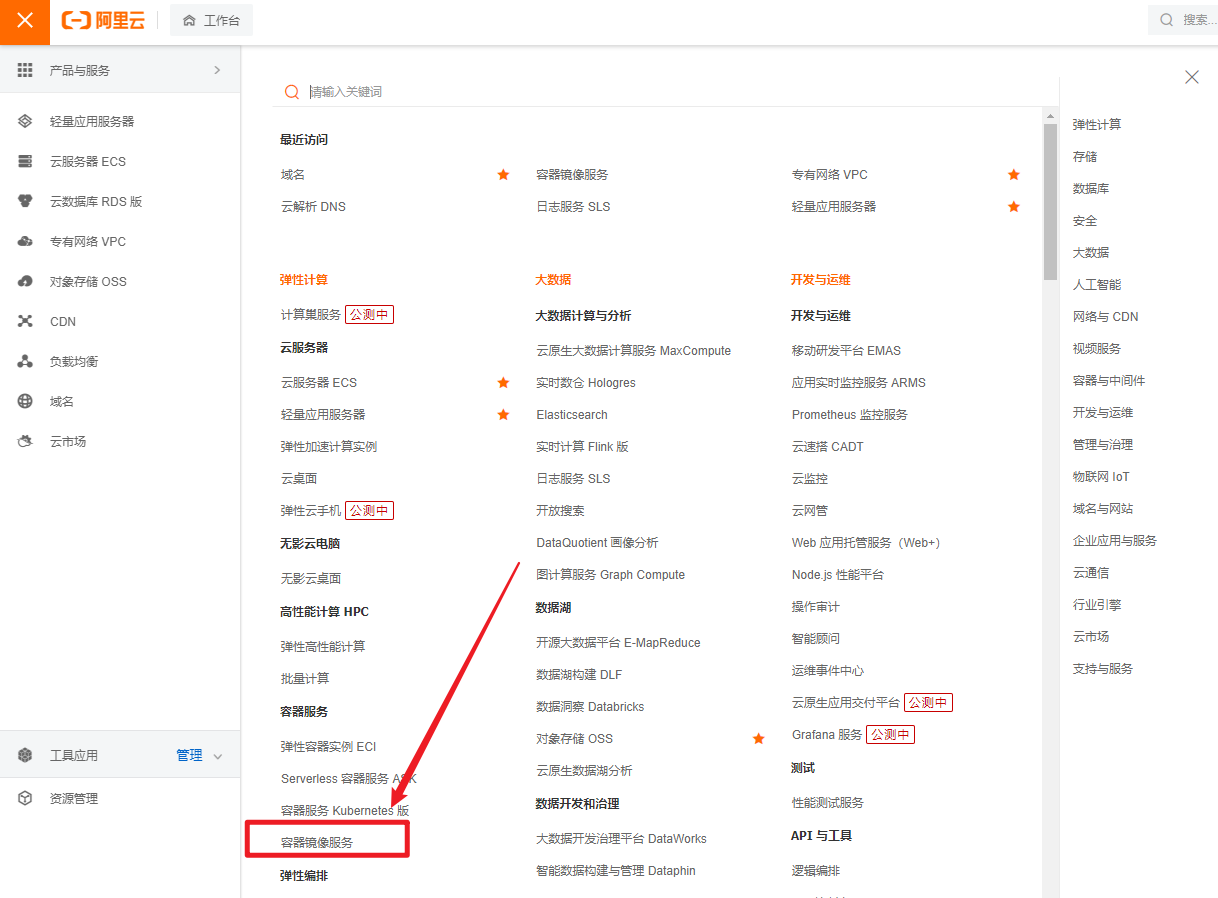
Task: Click the 对象存储 OSS sidebar icon
Action: coord(26,281)
